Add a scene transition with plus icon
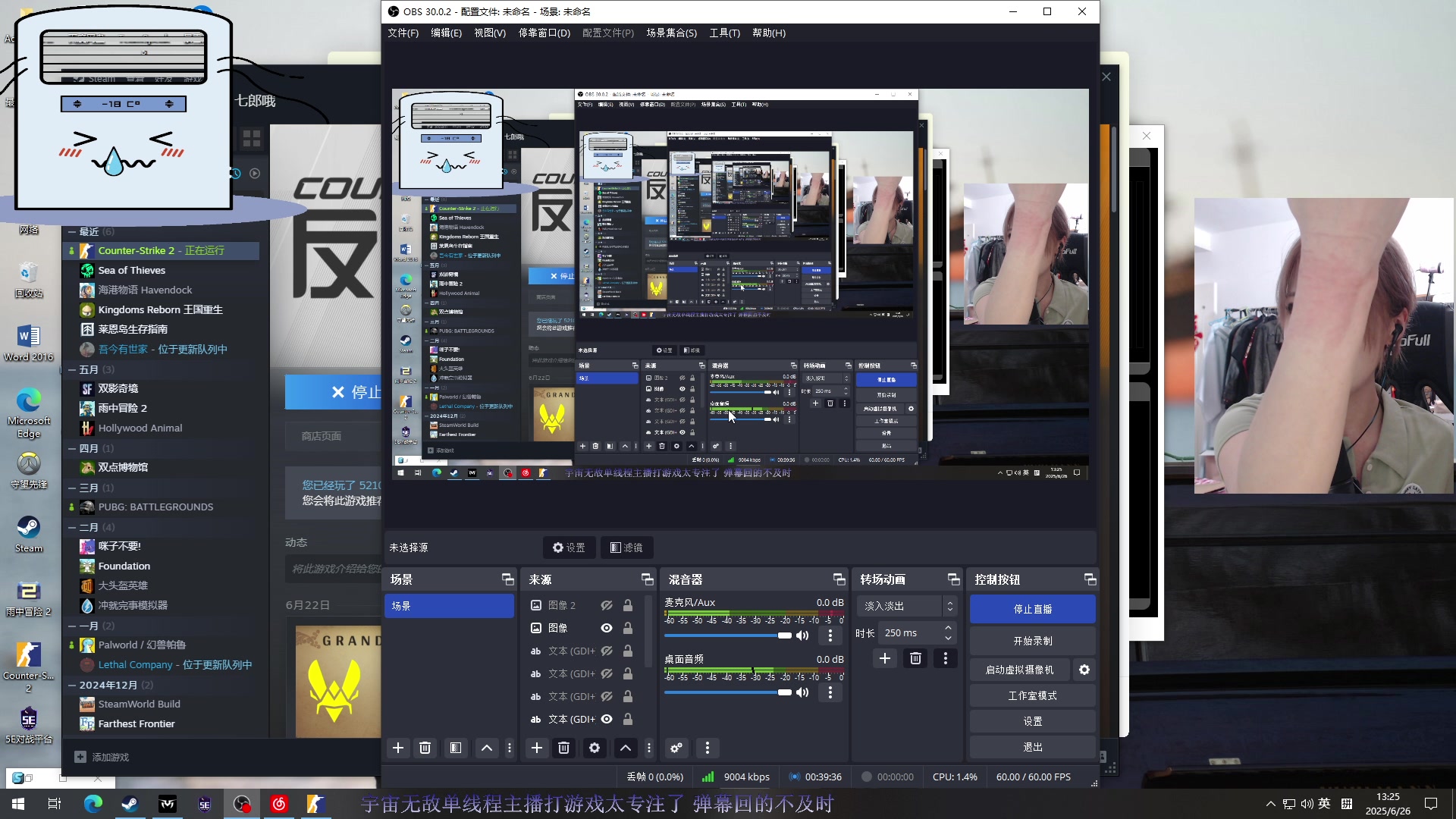The height and width of the screenshot is (819, 1456). click(885, 658)
